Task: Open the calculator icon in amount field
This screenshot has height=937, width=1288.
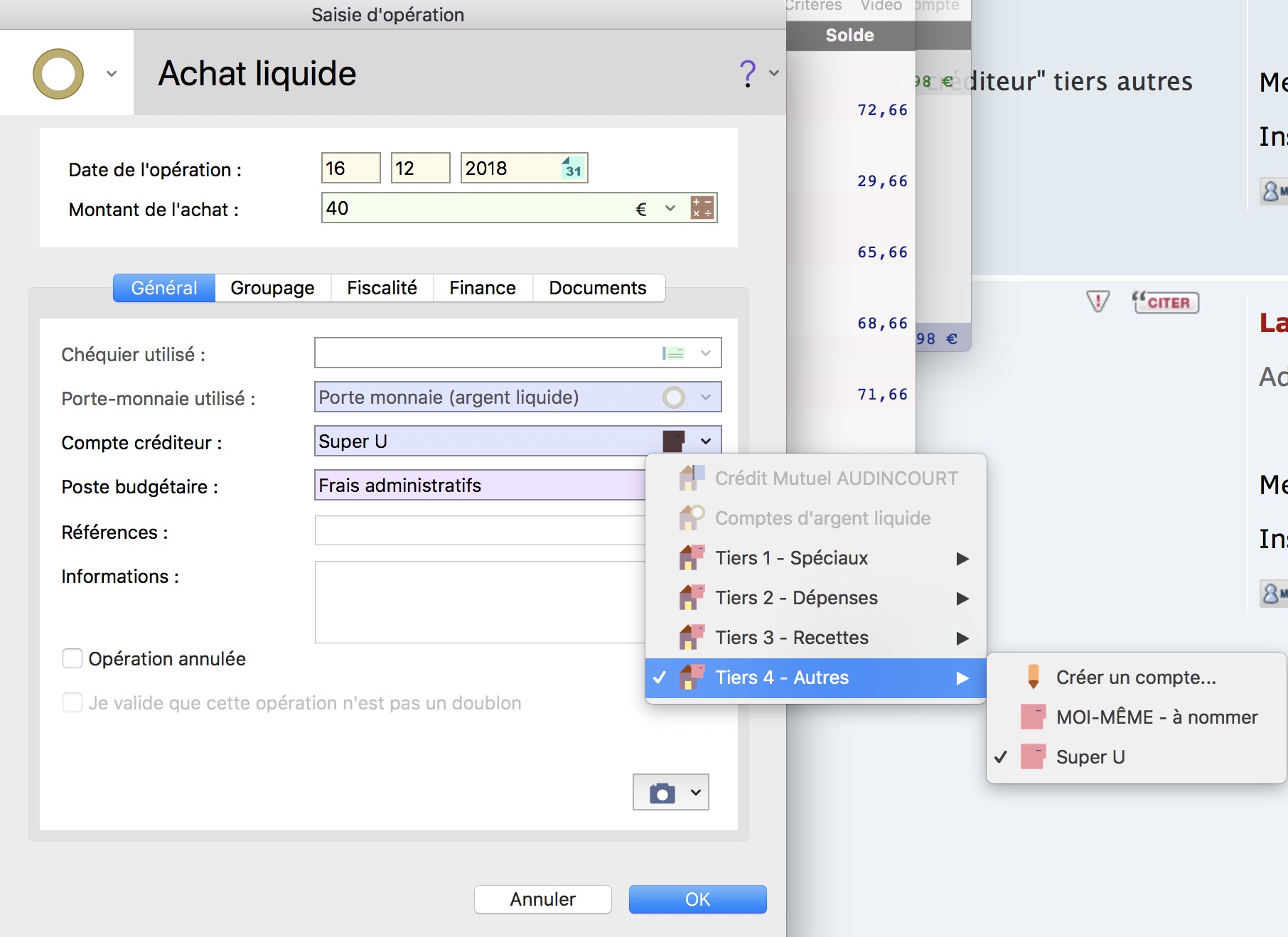Action: tap(702, 208)
